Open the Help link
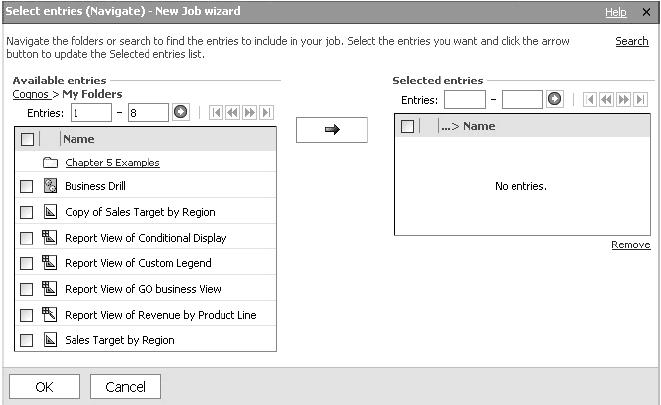Image resolution: width=661 pixels, height=405 pixels. 615,12
